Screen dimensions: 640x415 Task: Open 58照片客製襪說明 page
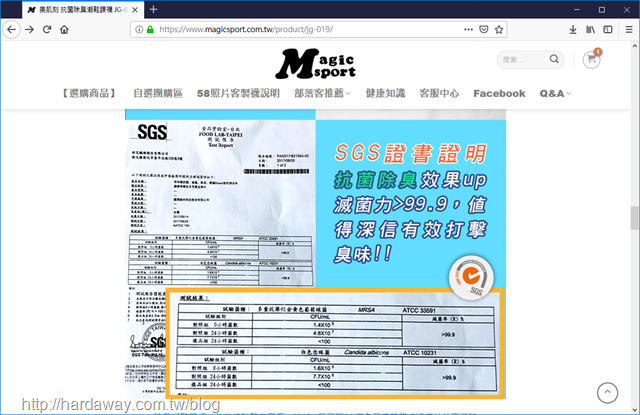coord(238,93)
